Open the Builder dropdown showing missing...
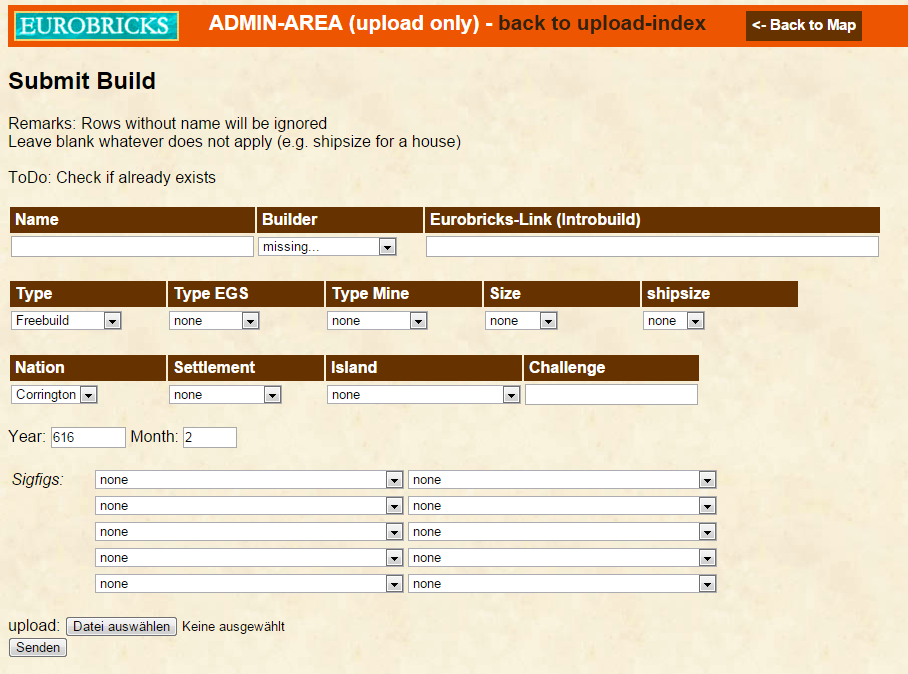This screenshot has height=674, width=908. click(327, 247)
